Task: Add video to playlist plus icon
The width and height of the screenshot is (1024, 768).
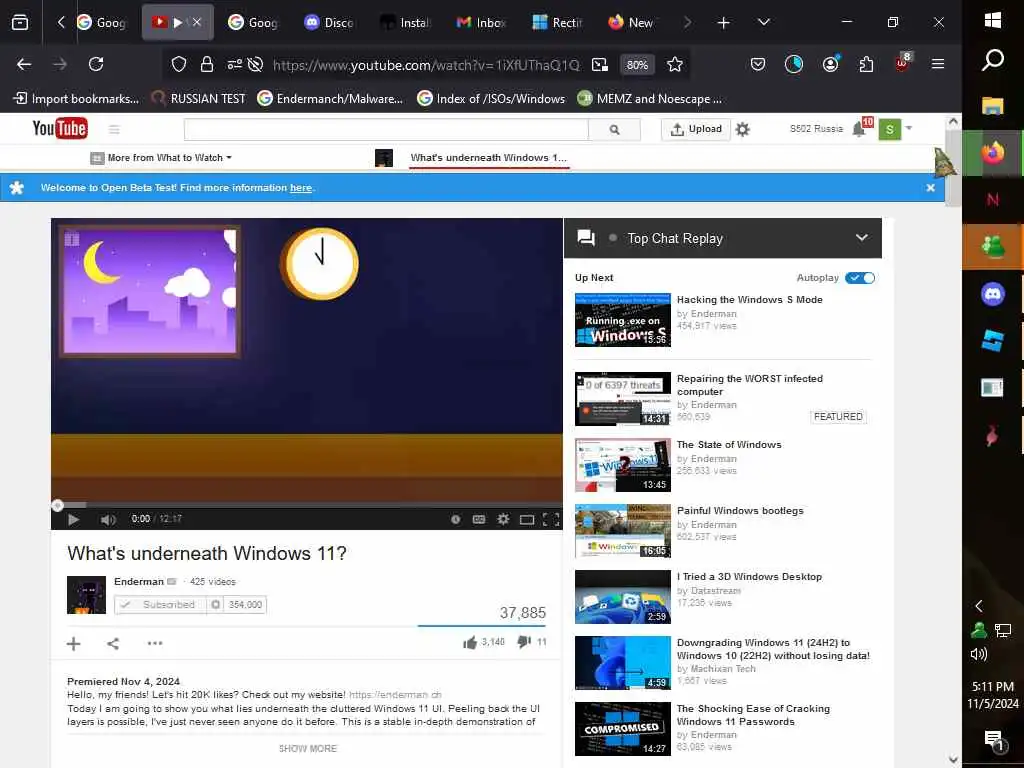Action: click(x=74, y=643)
